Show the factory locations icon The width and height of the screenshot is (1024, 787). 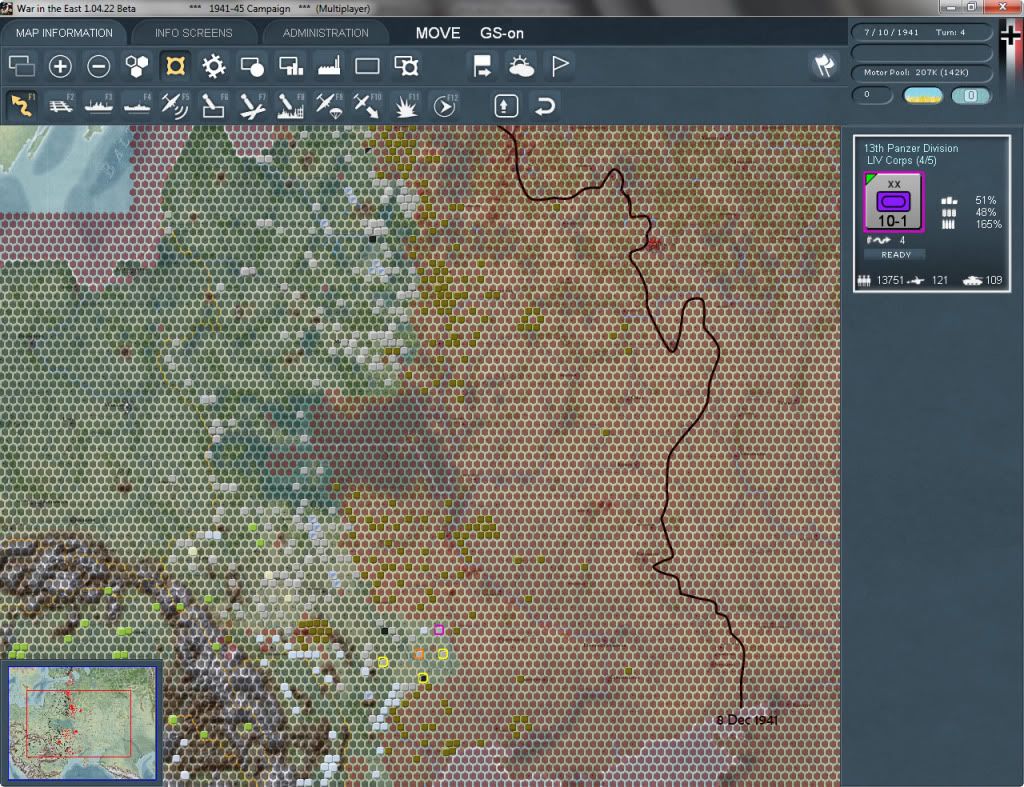[x=328, y=66]
